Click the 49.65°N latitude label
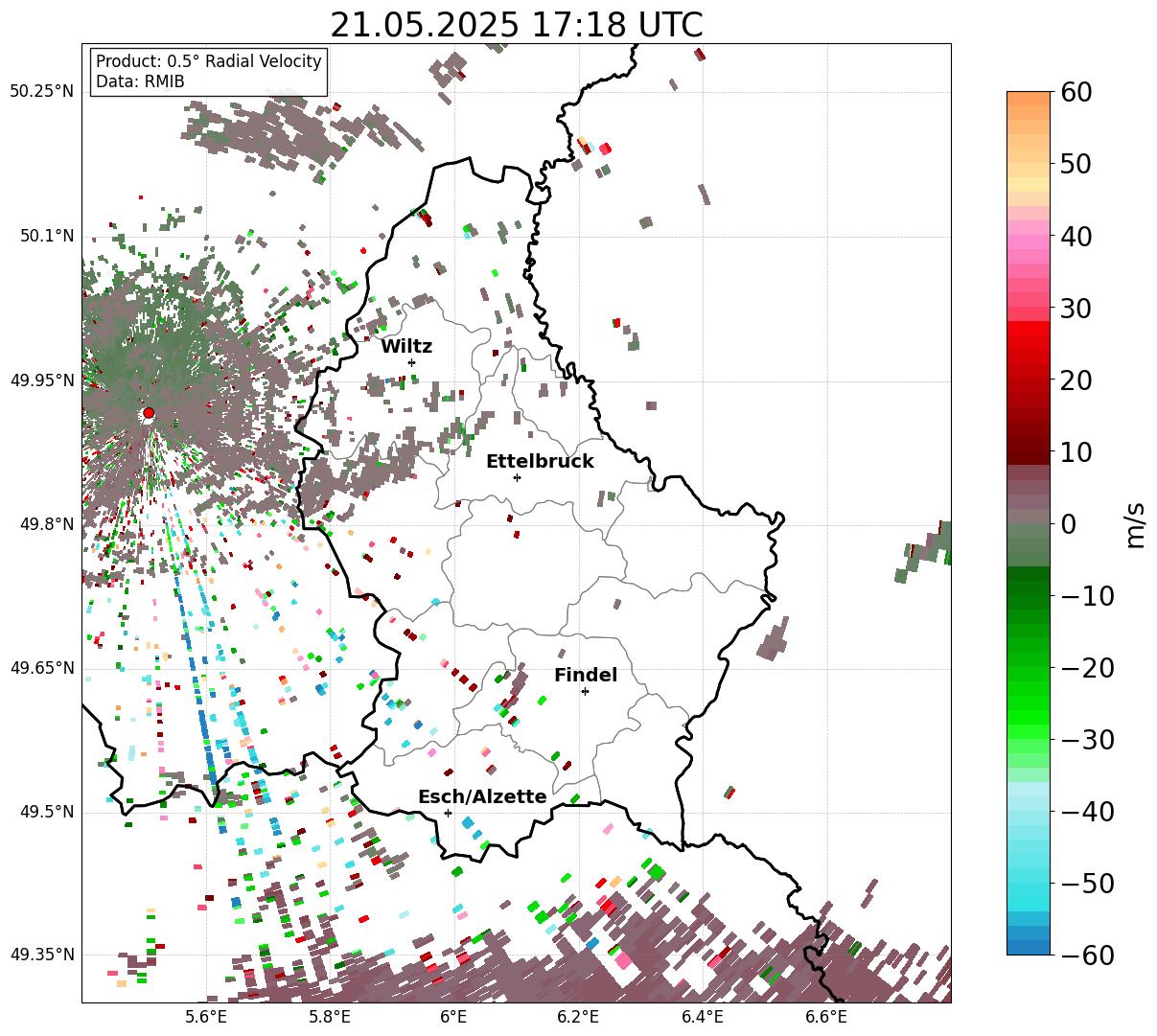This screenshot has height=1036, width=1157. 41,668
